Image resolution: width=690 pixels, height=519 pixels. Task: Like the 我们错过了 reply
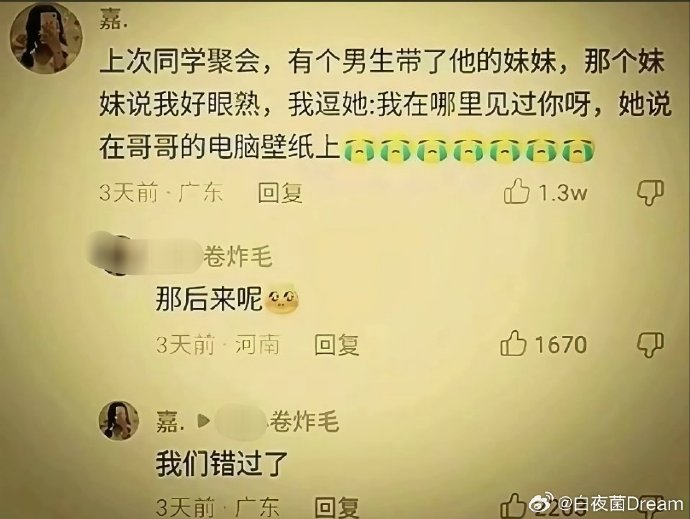[x=513, y=505]
